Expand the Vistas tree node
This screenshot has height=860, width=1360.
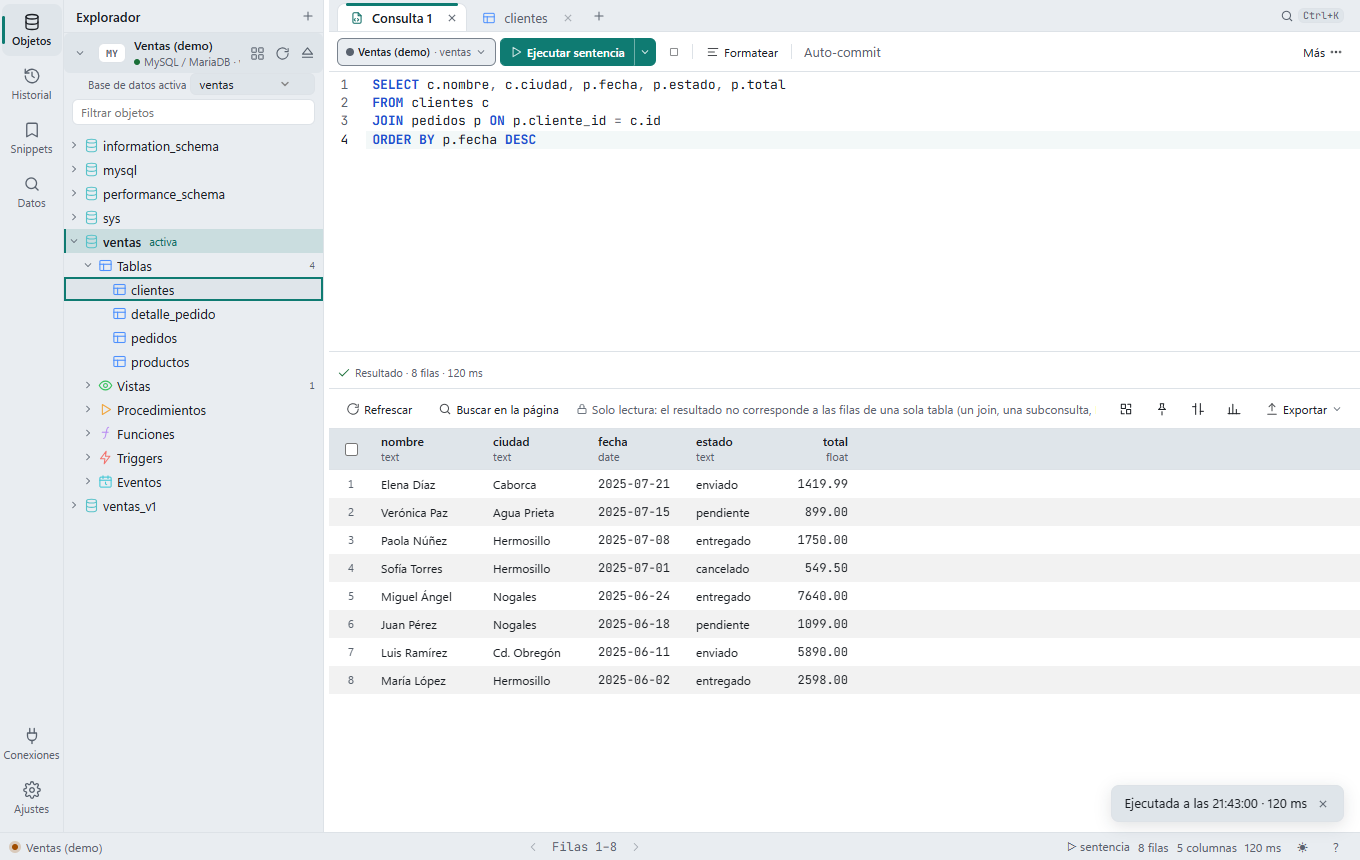88,386
